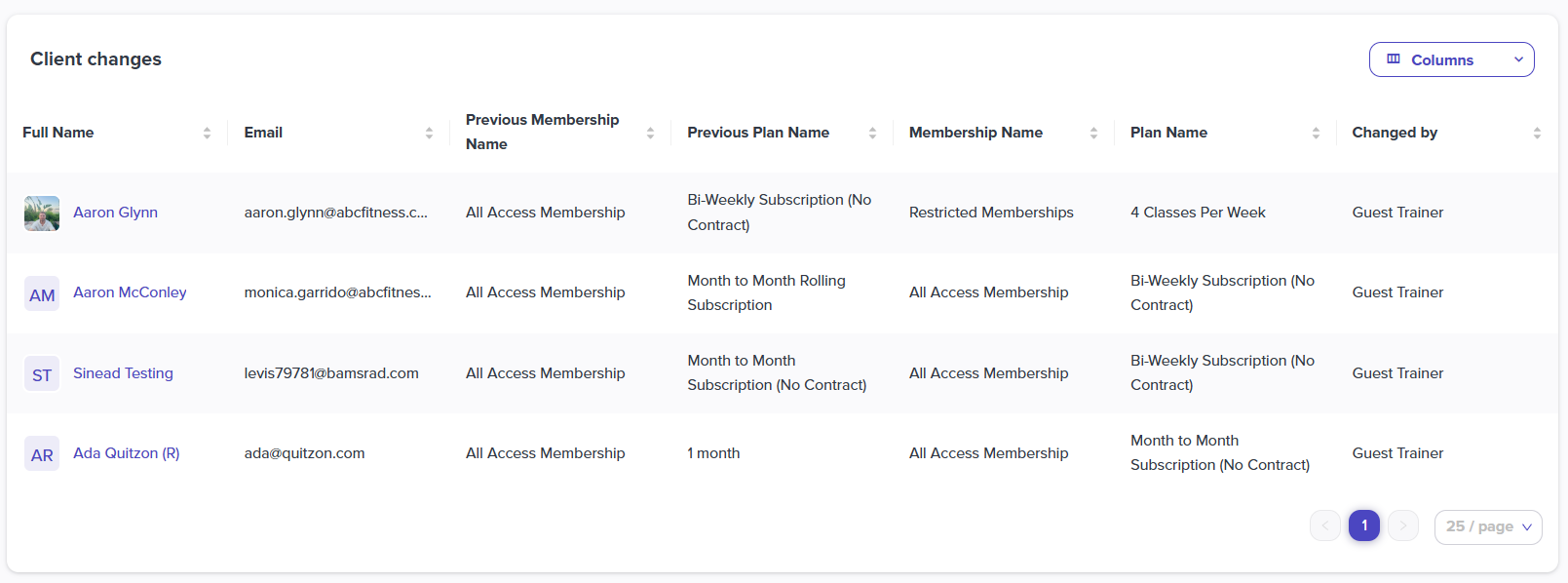
Task: Sort by Membership Name column
Action: 1093,133
